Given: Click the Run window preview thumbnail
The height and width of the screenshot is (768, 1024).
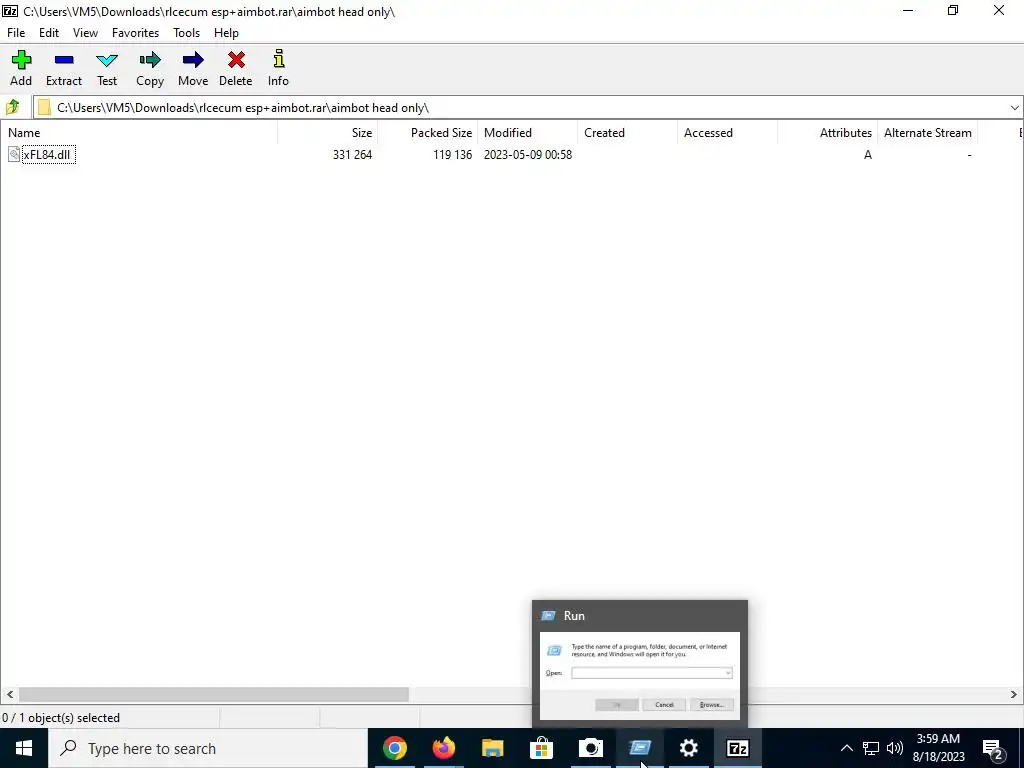Looking at the screenshot, I should [x=639, y=675].
